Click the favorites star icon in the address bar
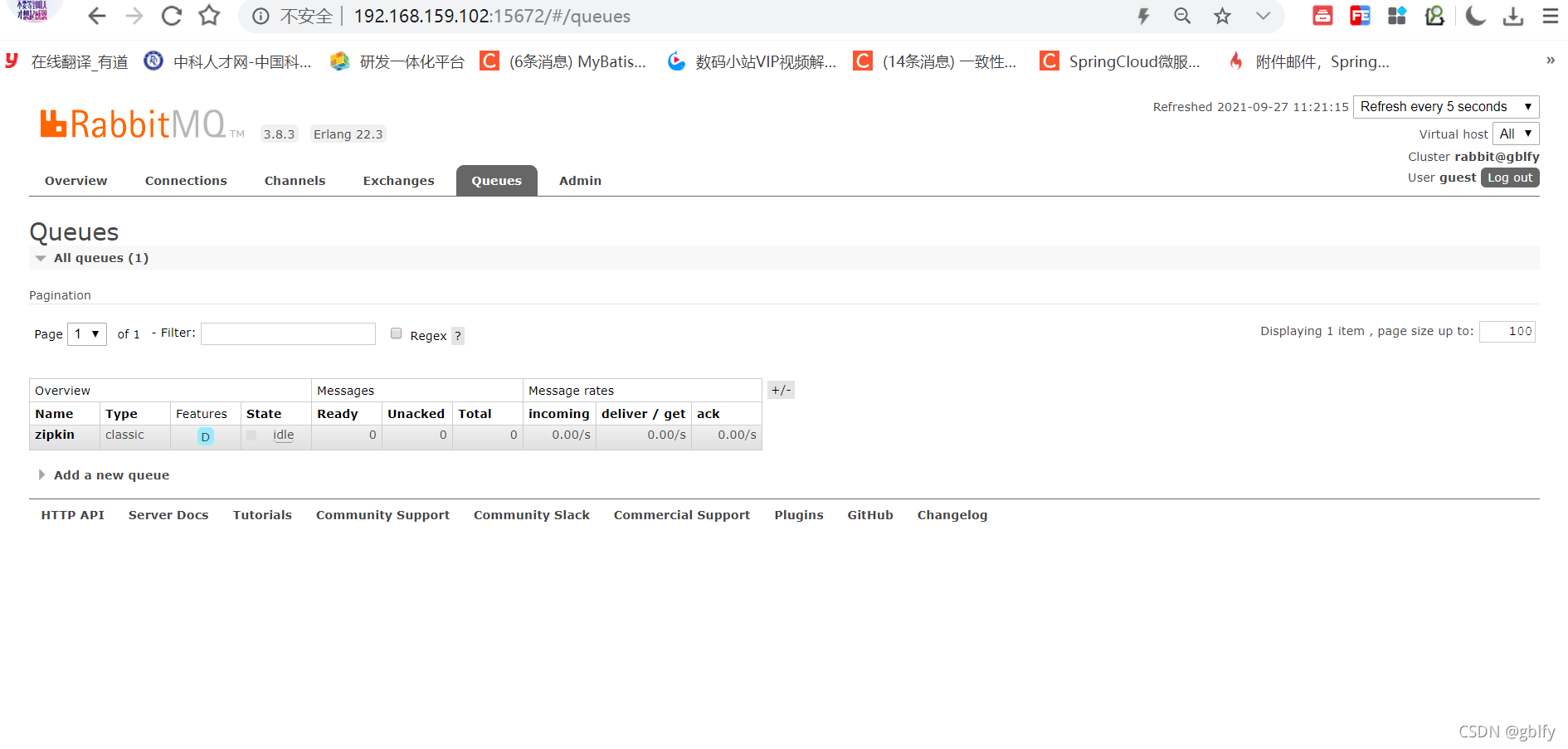 tap(1222, 16)
